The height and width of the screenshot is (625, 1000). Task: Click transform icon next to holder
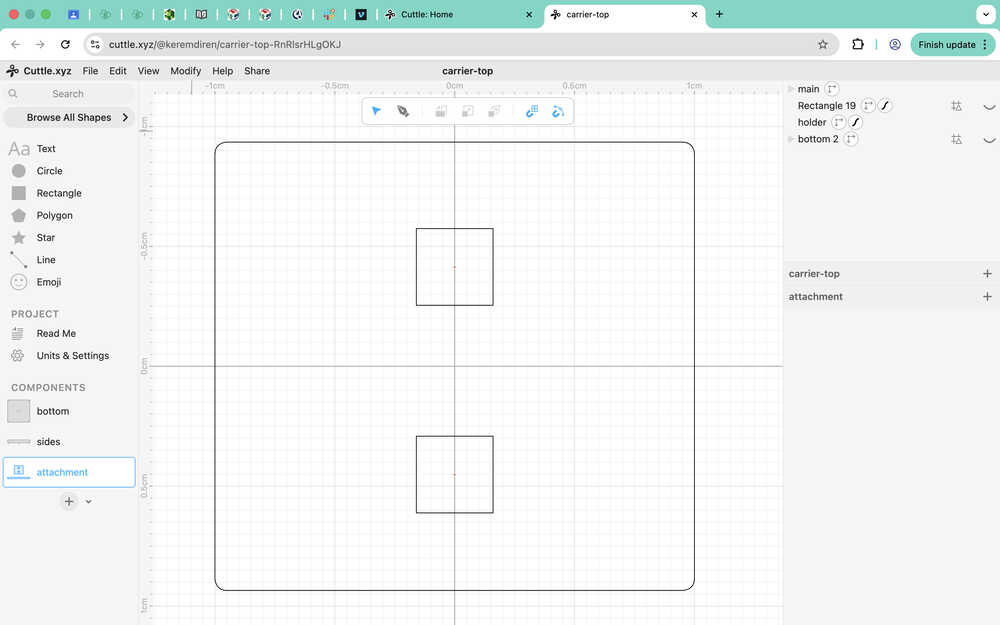click(x=839, y=122)
